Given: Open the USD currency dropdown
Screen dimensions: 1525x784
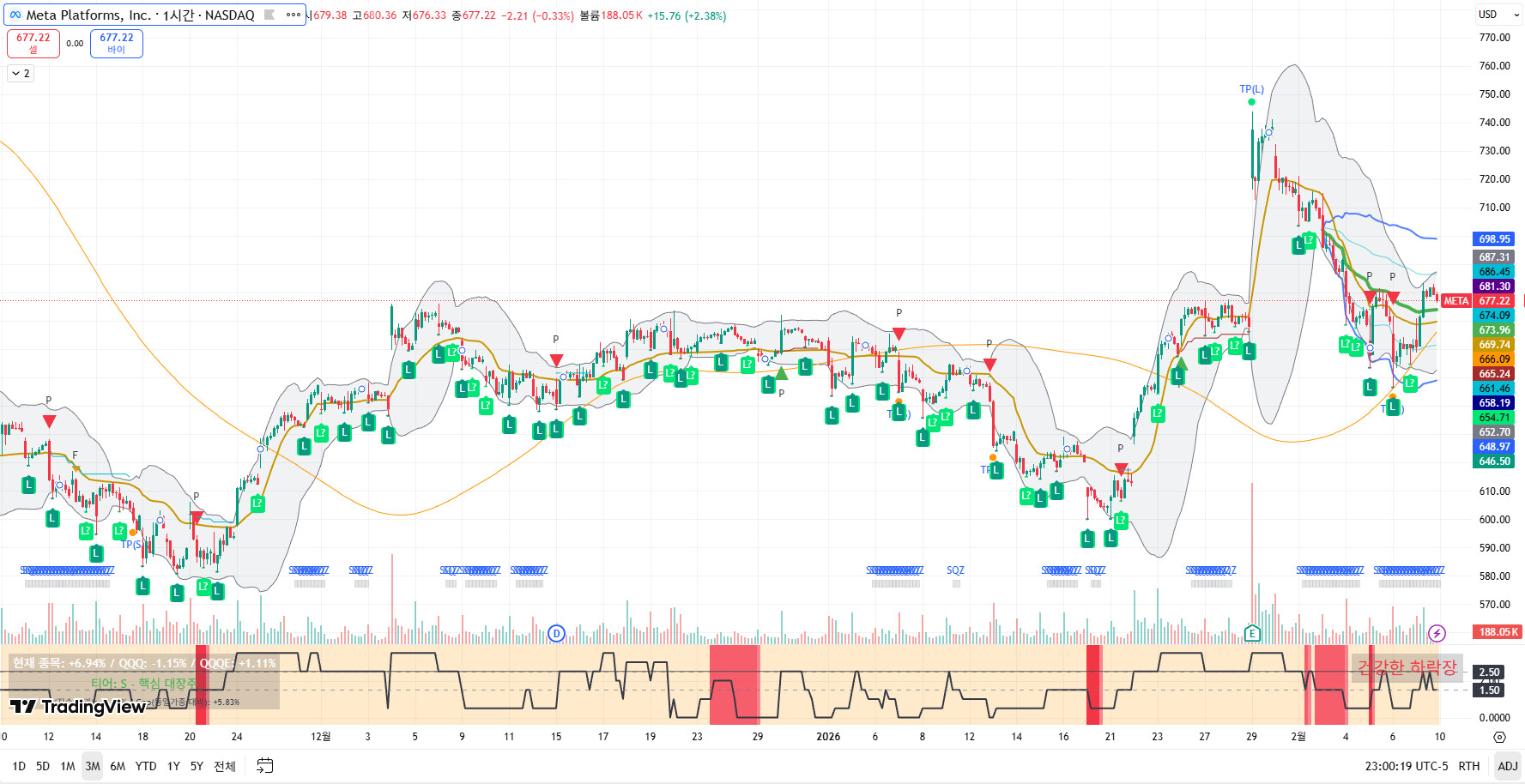Looking at the screenshot, I should [x=1498, y=15].
